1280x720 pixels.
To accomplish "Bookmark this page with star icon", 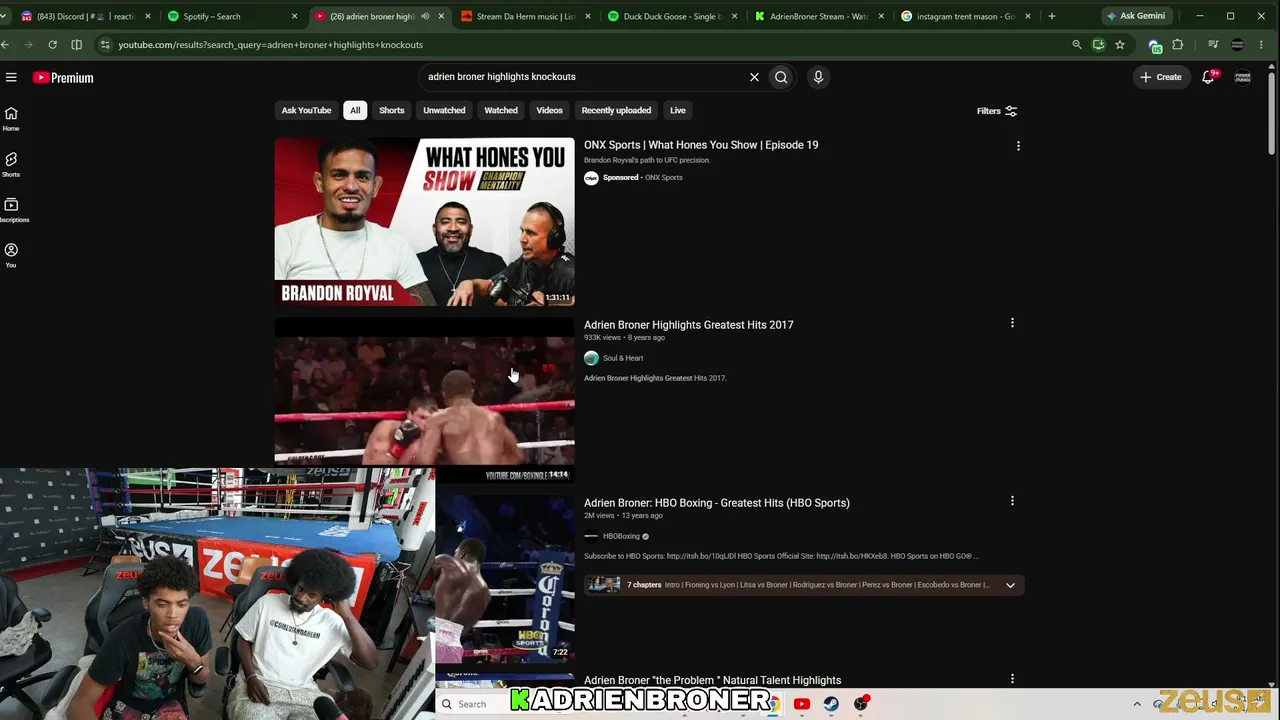I will coord(1120,44).
